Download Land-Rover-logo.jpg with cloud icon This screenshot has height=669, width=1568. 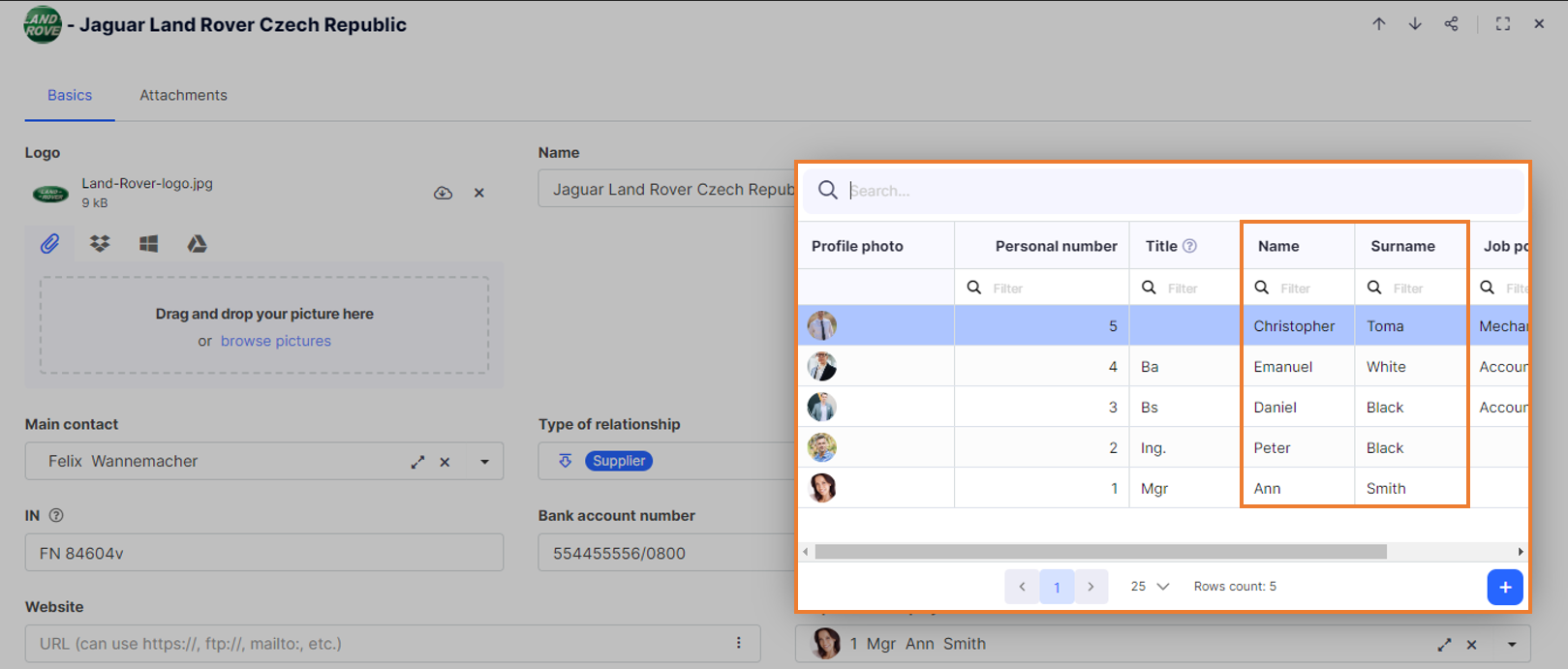pyautogui.click(x=443, y=193)
